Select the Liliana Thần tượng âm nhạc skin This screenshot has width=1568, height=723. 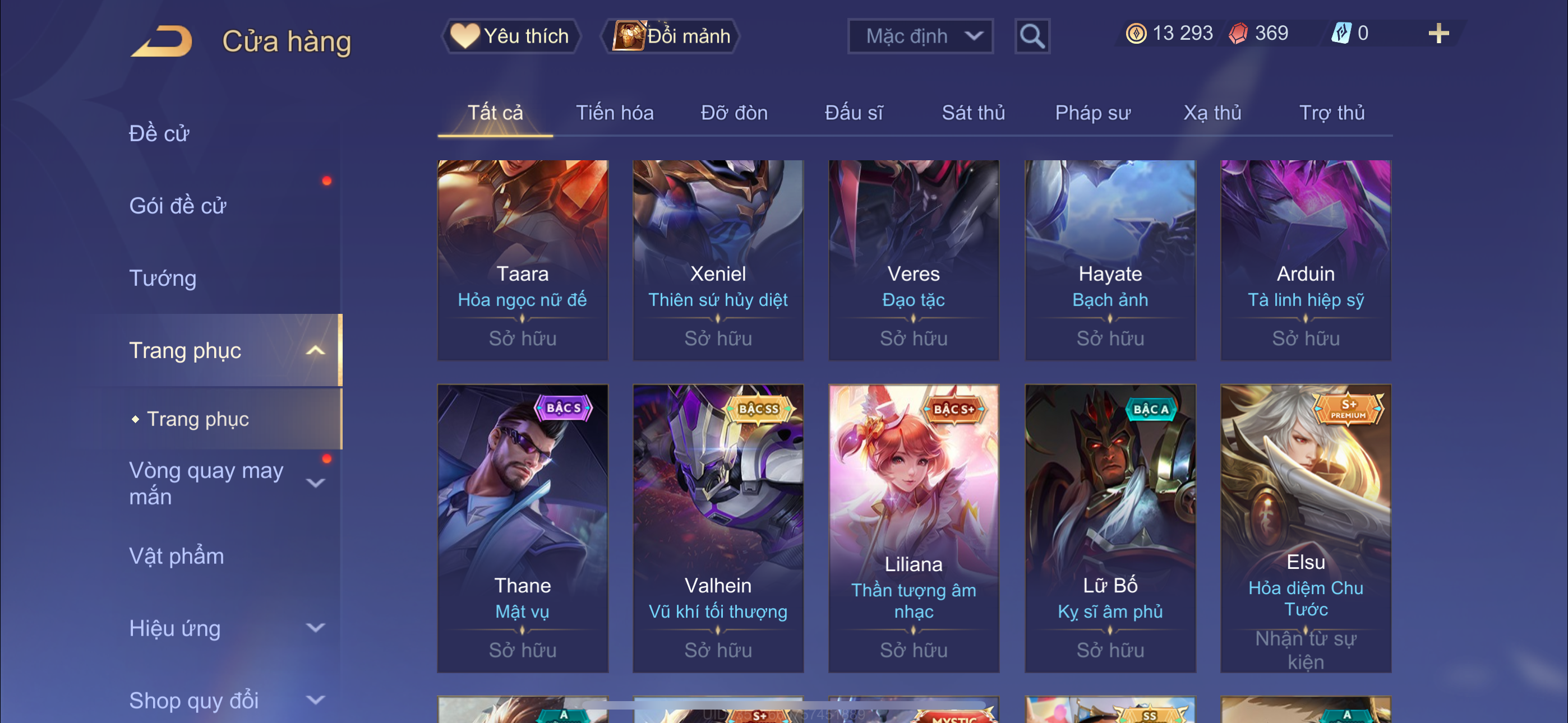[x=914, y=527]
